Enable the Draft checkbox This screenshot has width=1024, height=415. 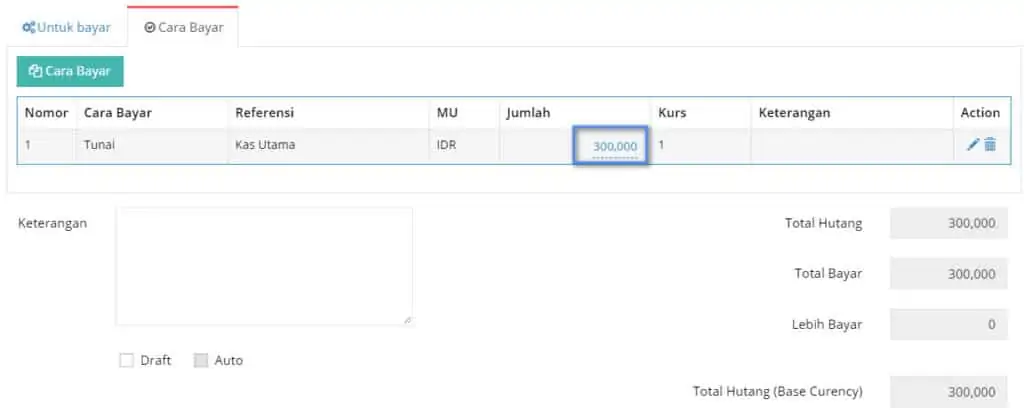126,360
